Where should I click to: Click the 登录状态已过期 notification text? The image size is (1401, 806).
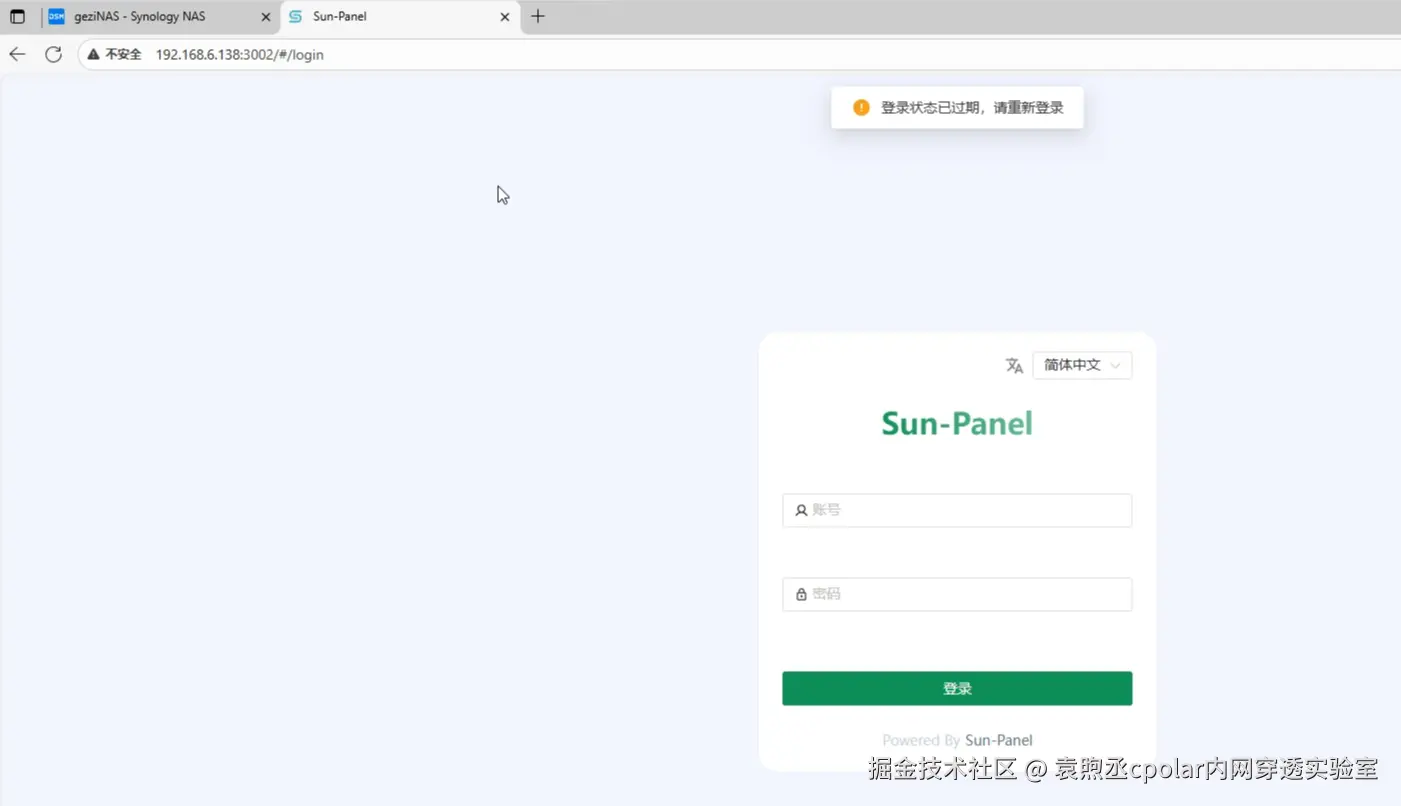(x=972, y=108)
